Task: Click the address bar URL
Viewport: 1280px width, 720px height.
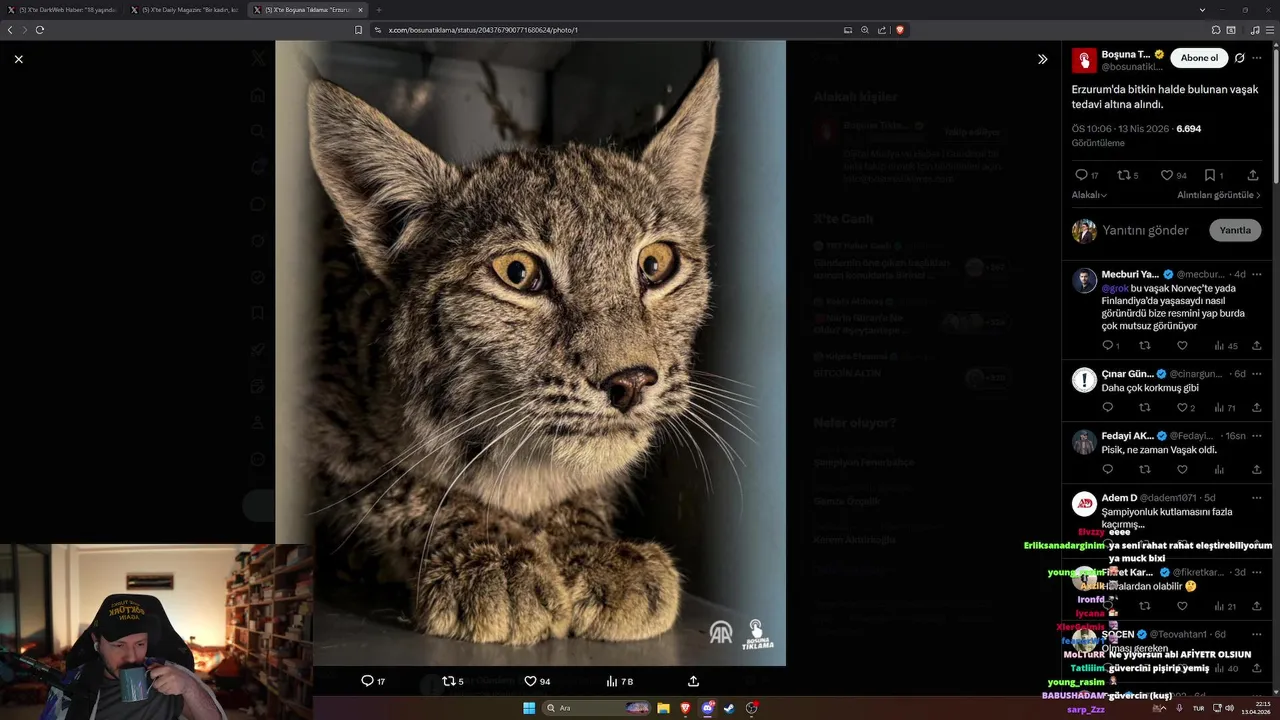Action: click(x=483, y=30)
